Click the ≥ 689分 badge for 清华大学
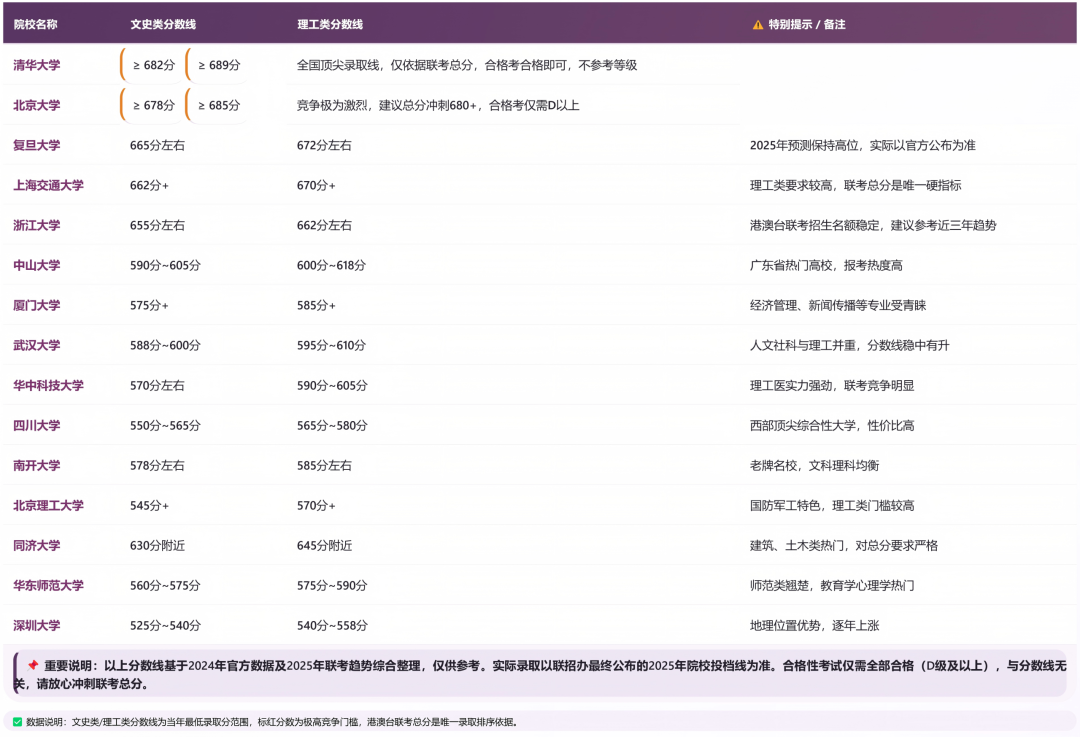 [218, 65]
